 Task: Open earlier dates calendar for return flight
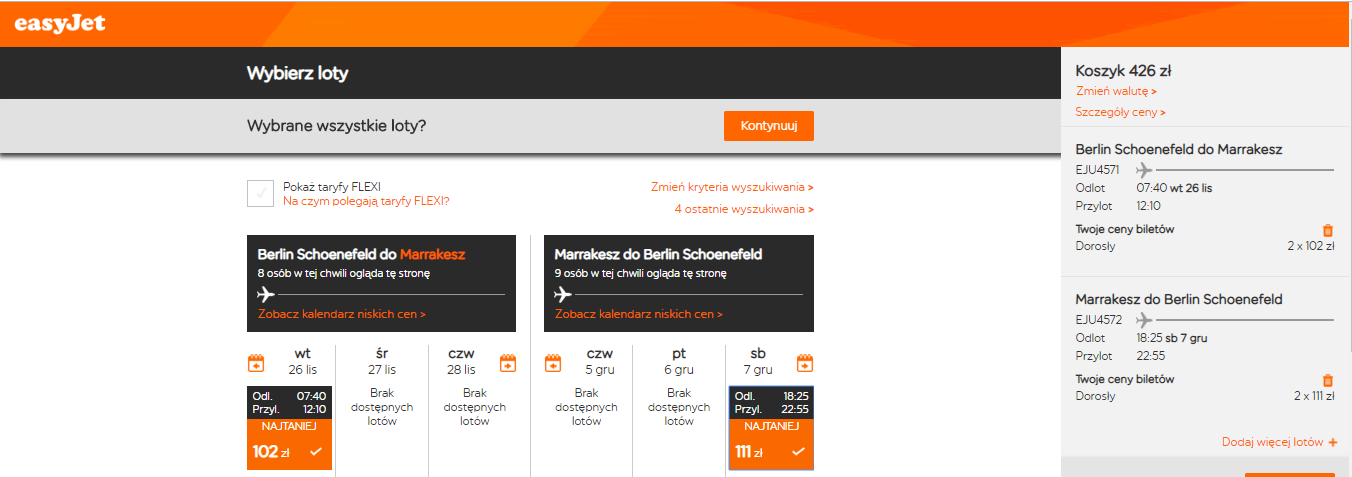click(553, 362)
